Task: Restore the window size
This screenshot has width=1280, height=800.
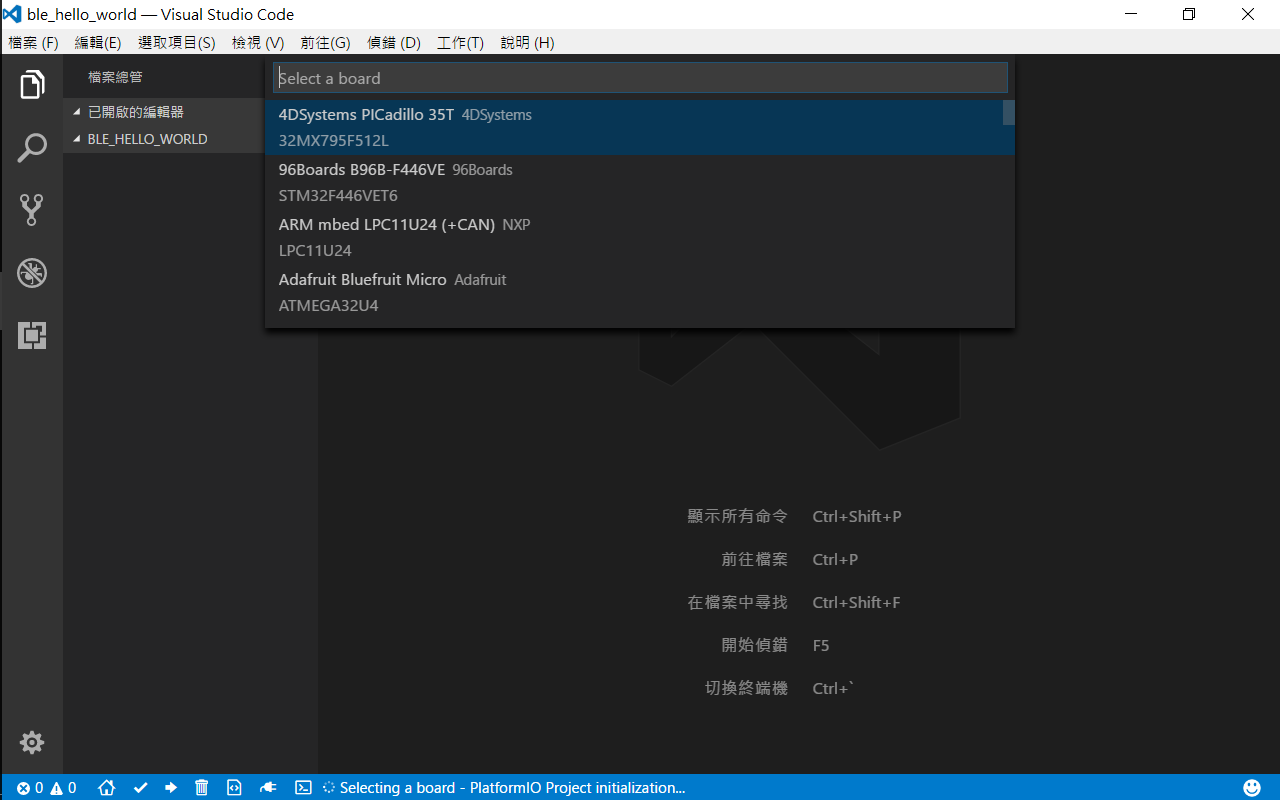Action: [x=1189, y=14]
